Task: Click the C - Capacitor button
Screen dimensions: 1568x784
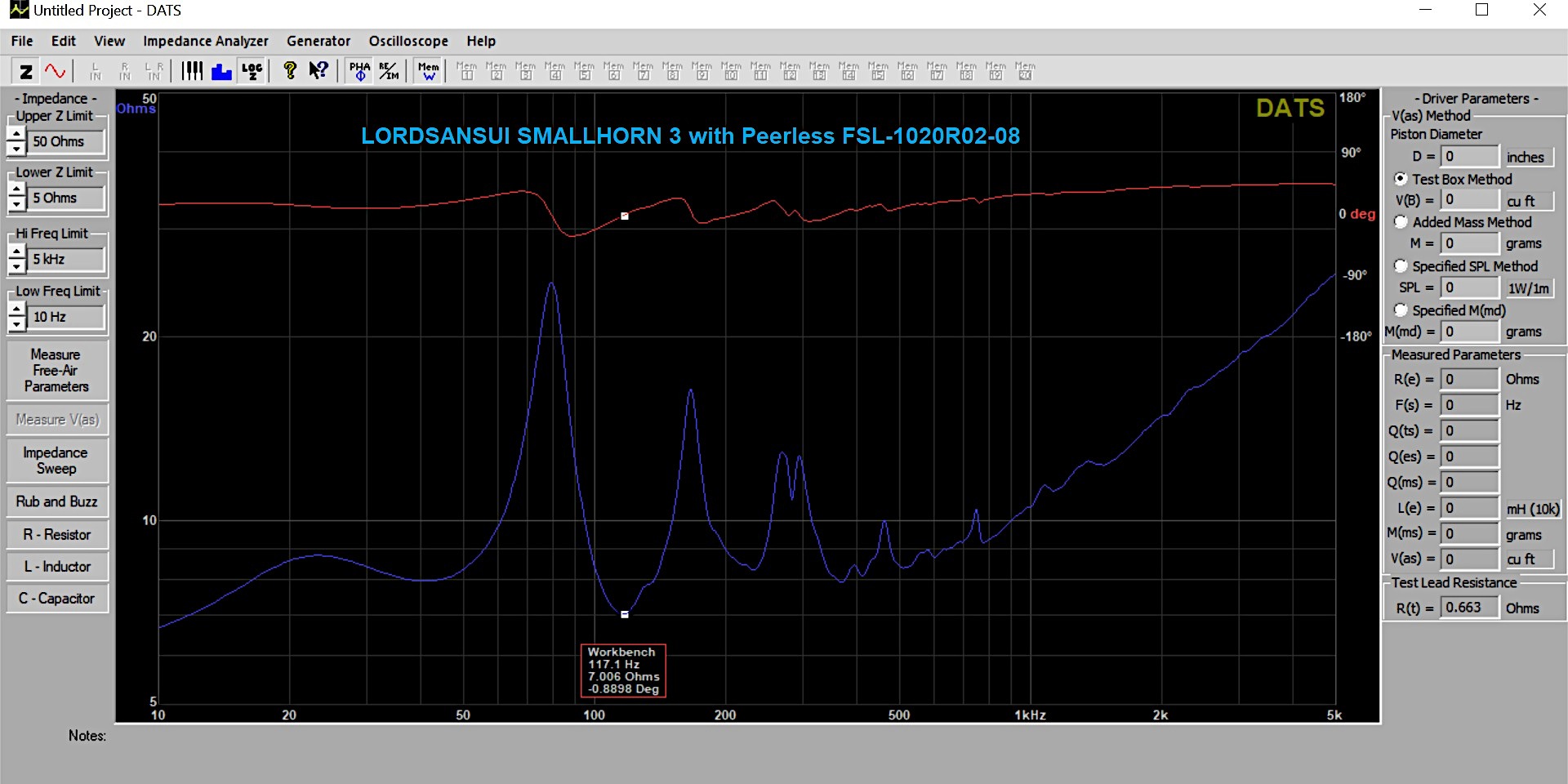Action: pyautogui.click(x=56, y=598)
